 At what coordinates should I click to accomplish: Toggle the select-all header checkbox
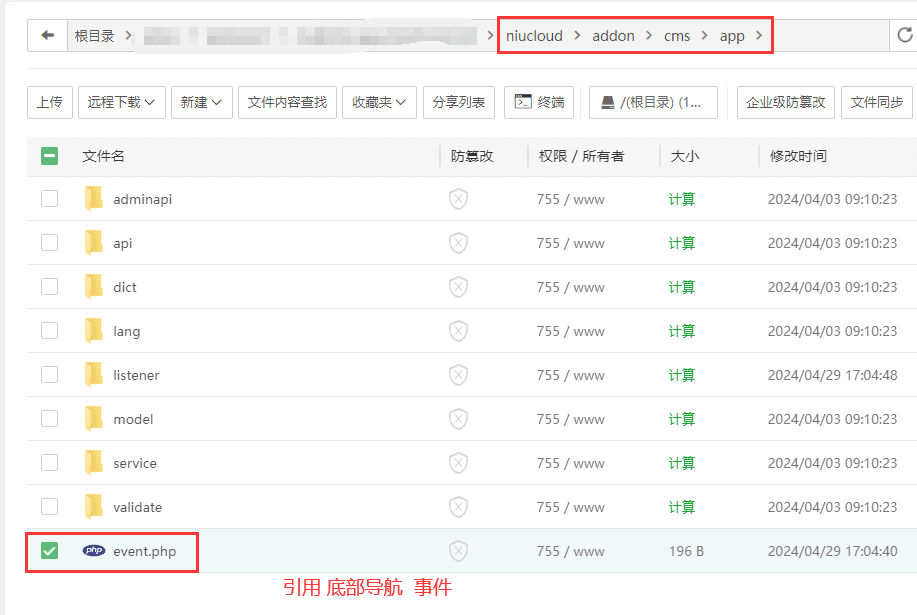pos(49,156)
